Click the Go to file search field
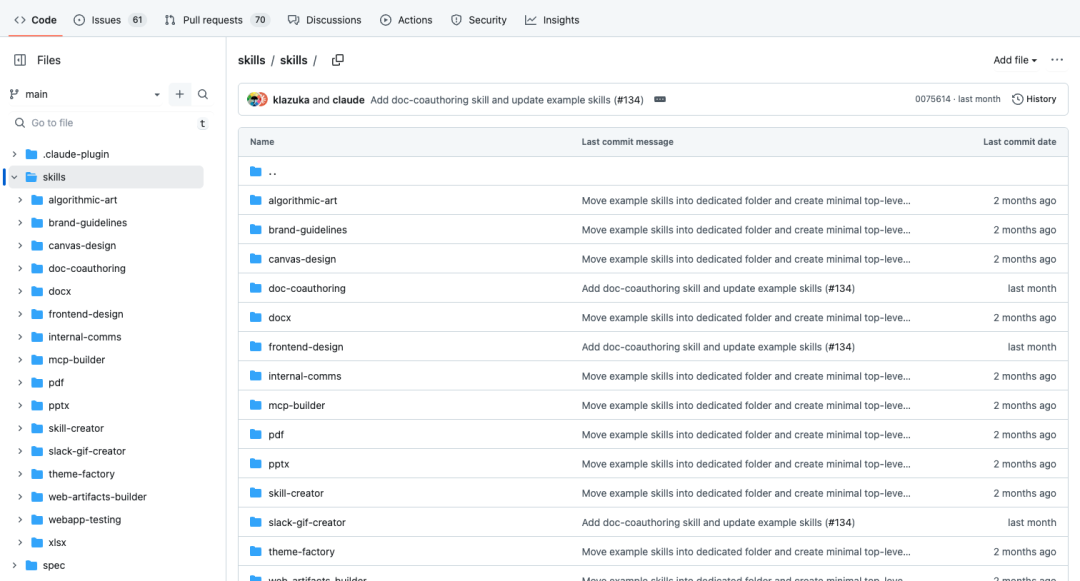 coord(105,123)
